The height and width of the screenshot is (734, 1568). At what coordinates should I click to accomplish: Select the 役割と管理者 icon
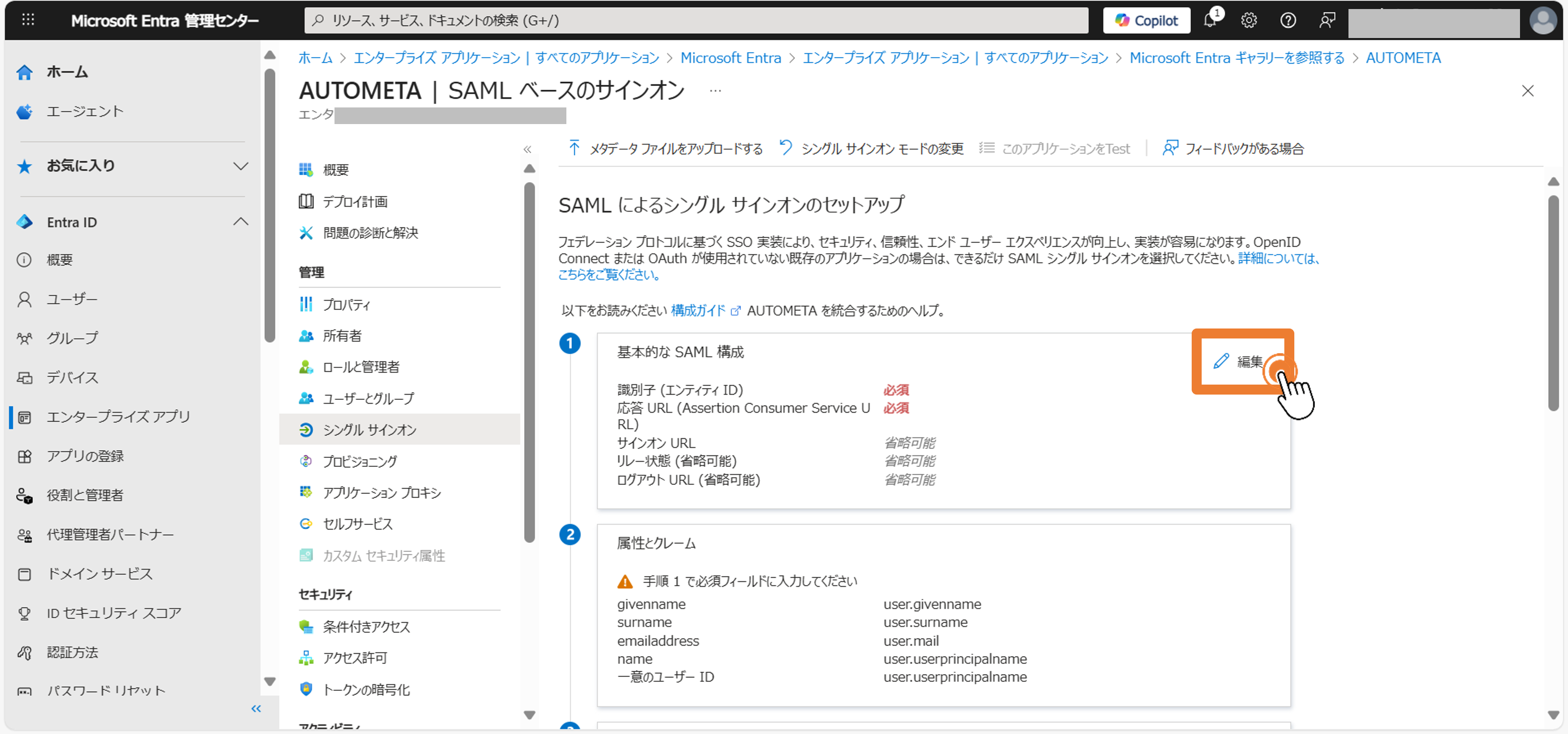pos(24,496)
